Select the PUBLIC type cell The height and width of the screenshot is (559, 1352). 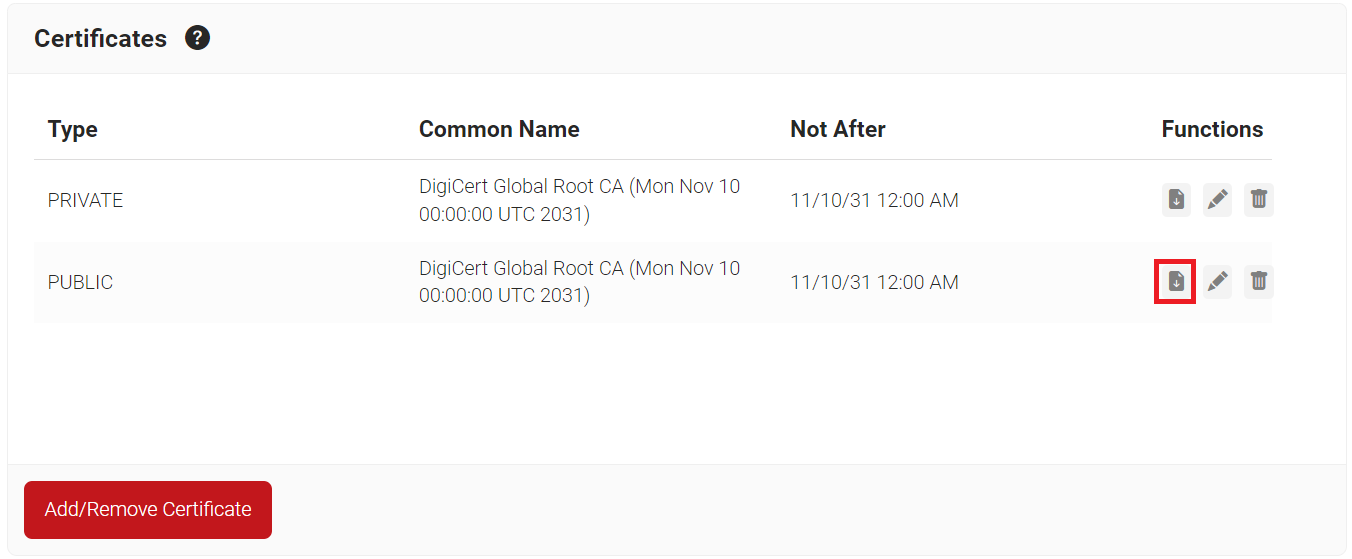coord(80,282)
